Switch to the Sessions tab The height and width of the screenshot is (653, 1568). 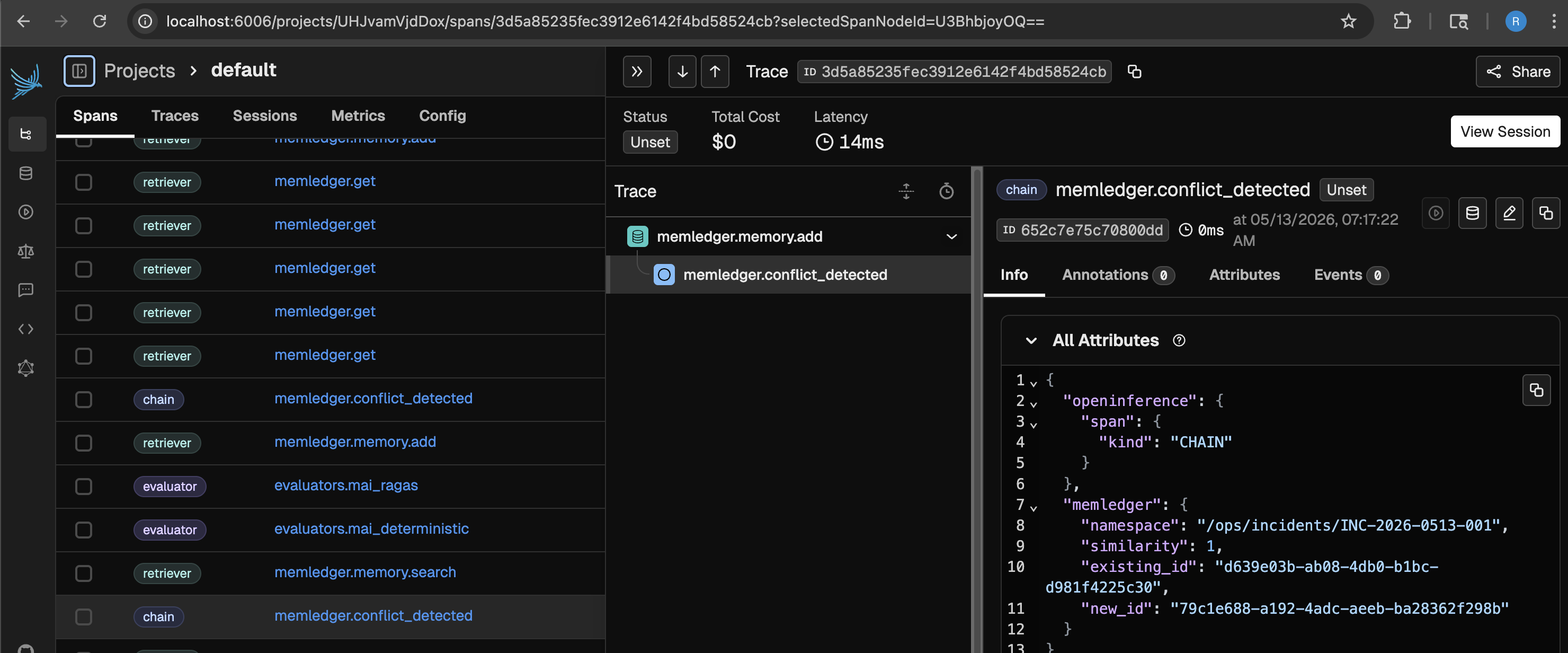(265, 116)
